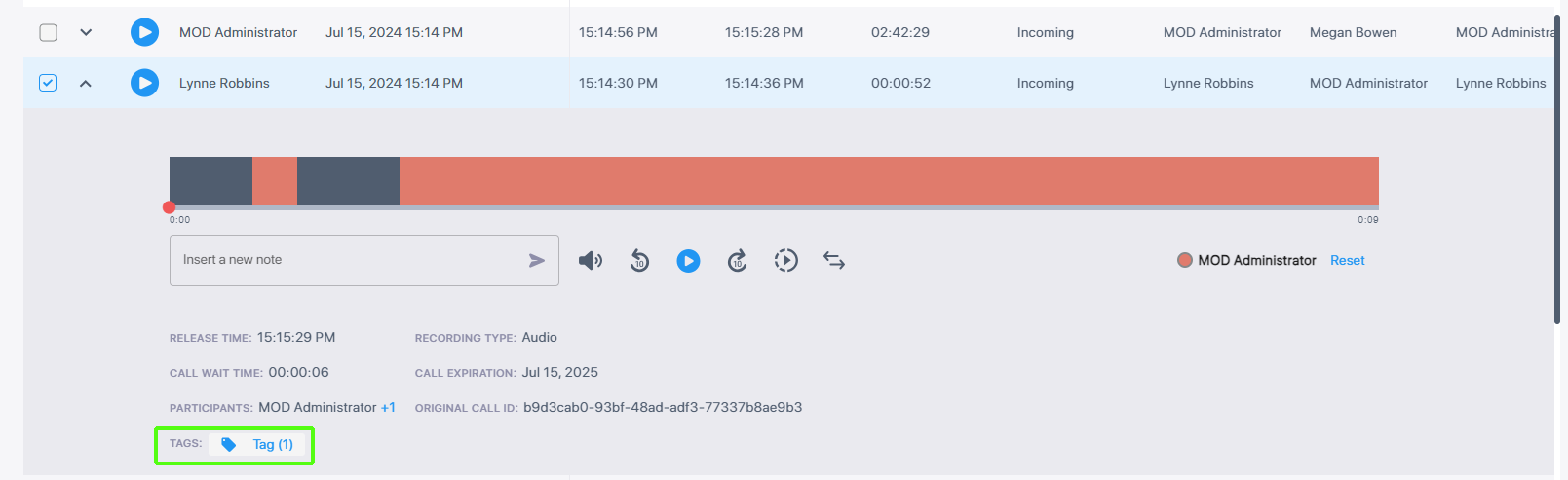Play the MOD Administrator row recording
Screen dimensions: 1568x480
click(144, 32)
